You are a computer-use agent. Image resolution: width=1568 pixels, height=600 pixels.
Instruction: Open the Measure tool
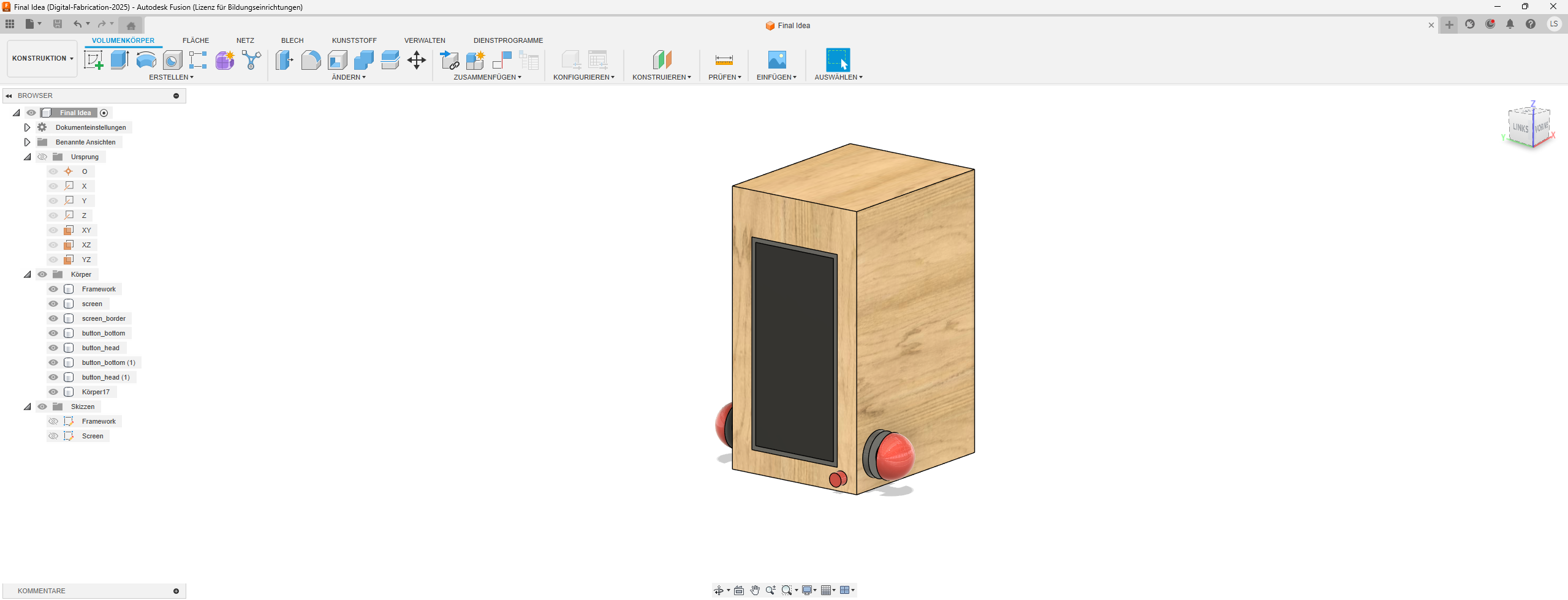723,60
